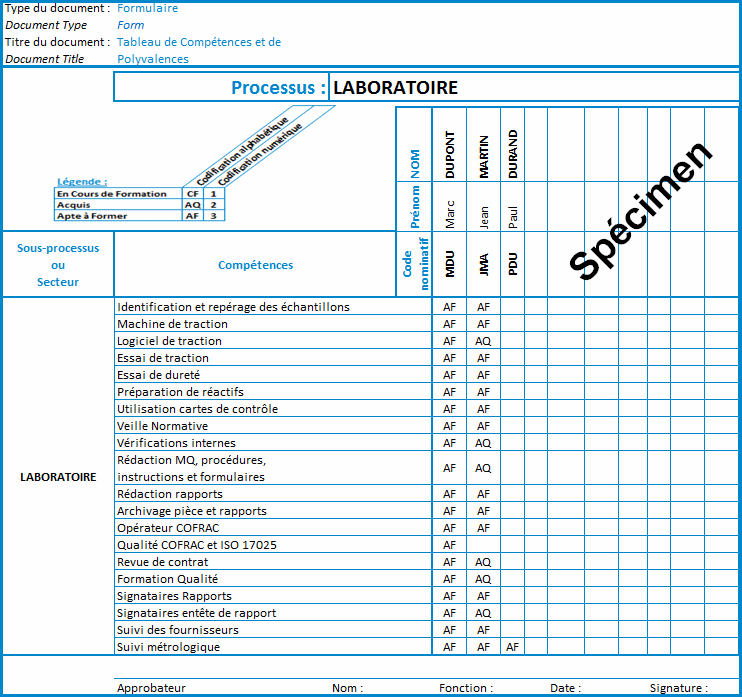Viewport: 742px width, 697px height.
Task: Select the 'Formation Qualité' row
Action: click(273, 579)
